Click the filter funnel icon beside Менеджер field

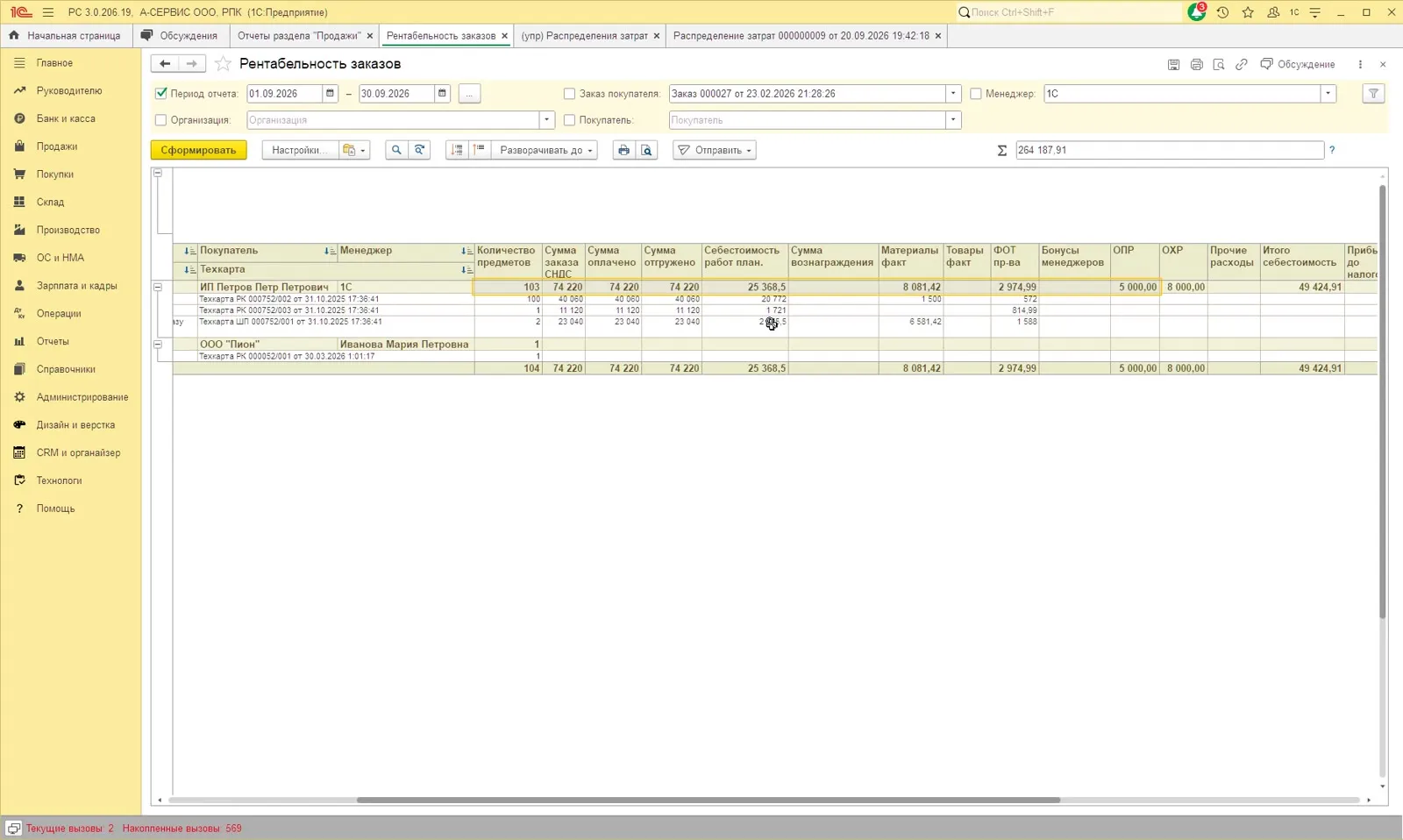(1373, 94)
